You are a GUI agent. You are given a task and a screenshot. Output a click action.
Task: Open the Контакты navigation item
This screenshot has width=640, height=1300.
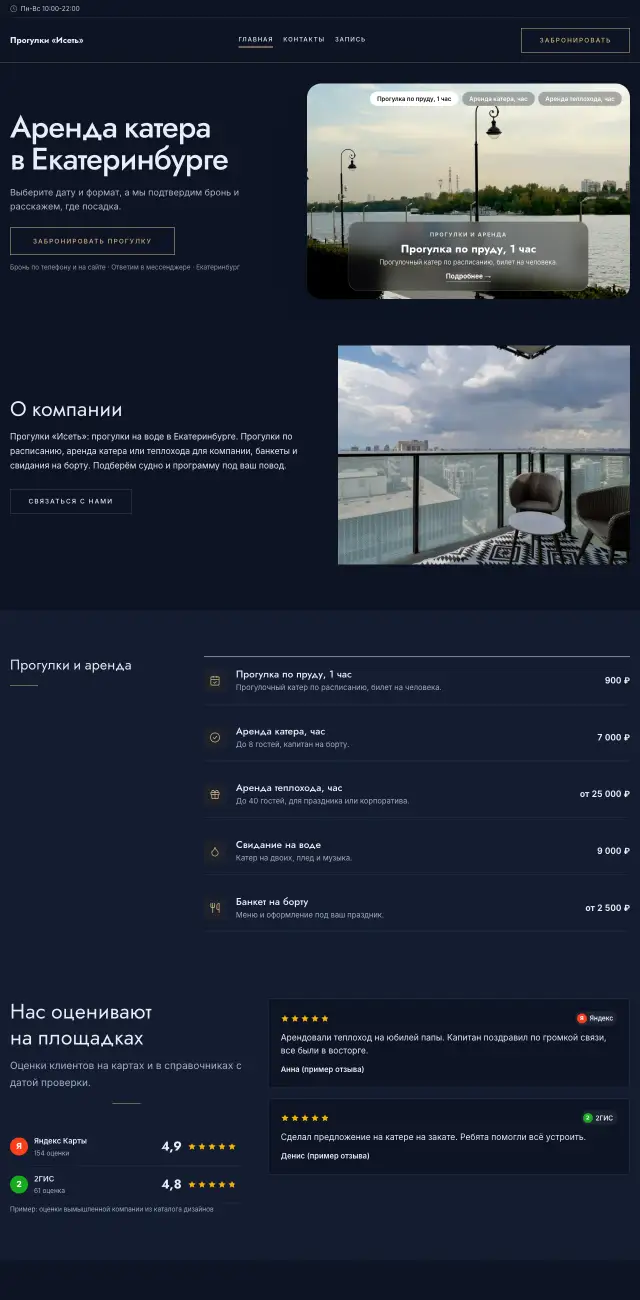304,40
